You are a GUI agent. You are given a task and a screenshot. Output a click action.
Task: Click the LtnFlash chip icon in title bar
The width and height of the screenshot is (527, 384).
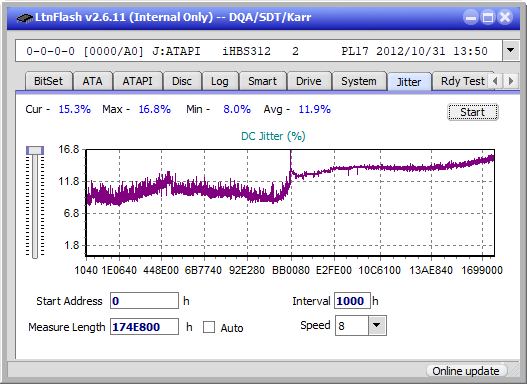(25, 17)
